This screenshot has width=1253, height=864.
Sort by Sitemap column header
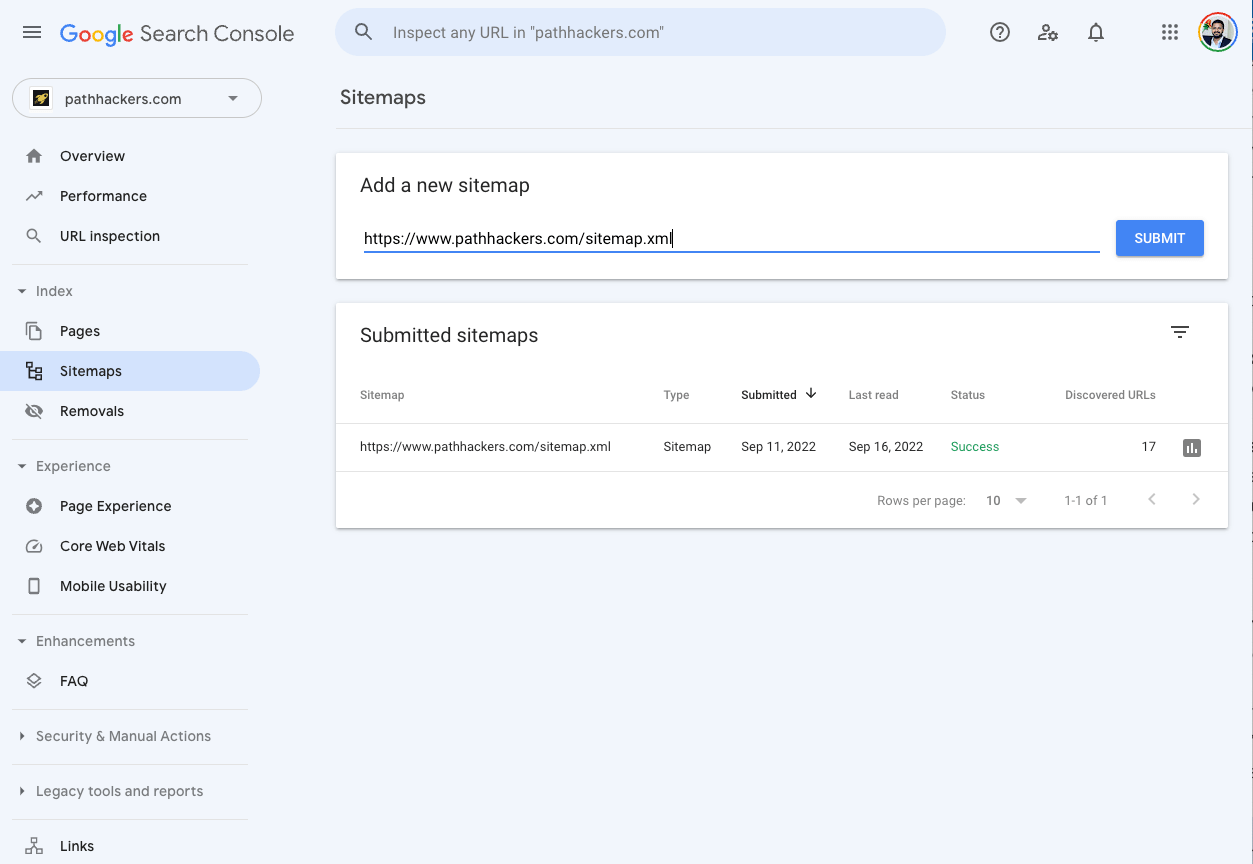[382, 395]
